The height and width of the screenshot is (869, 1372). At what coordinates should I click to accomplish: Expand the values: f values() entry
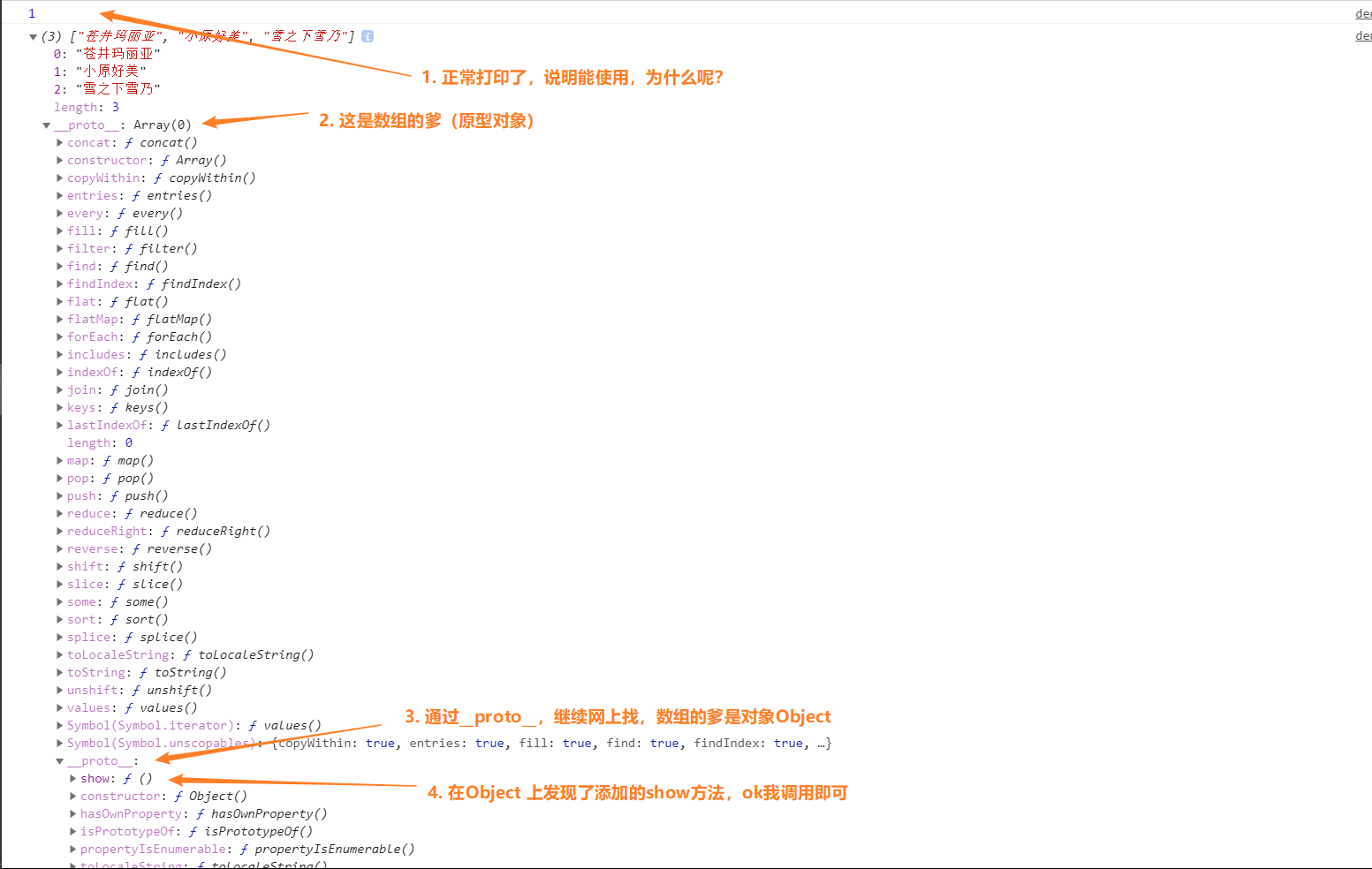(59, 707)
